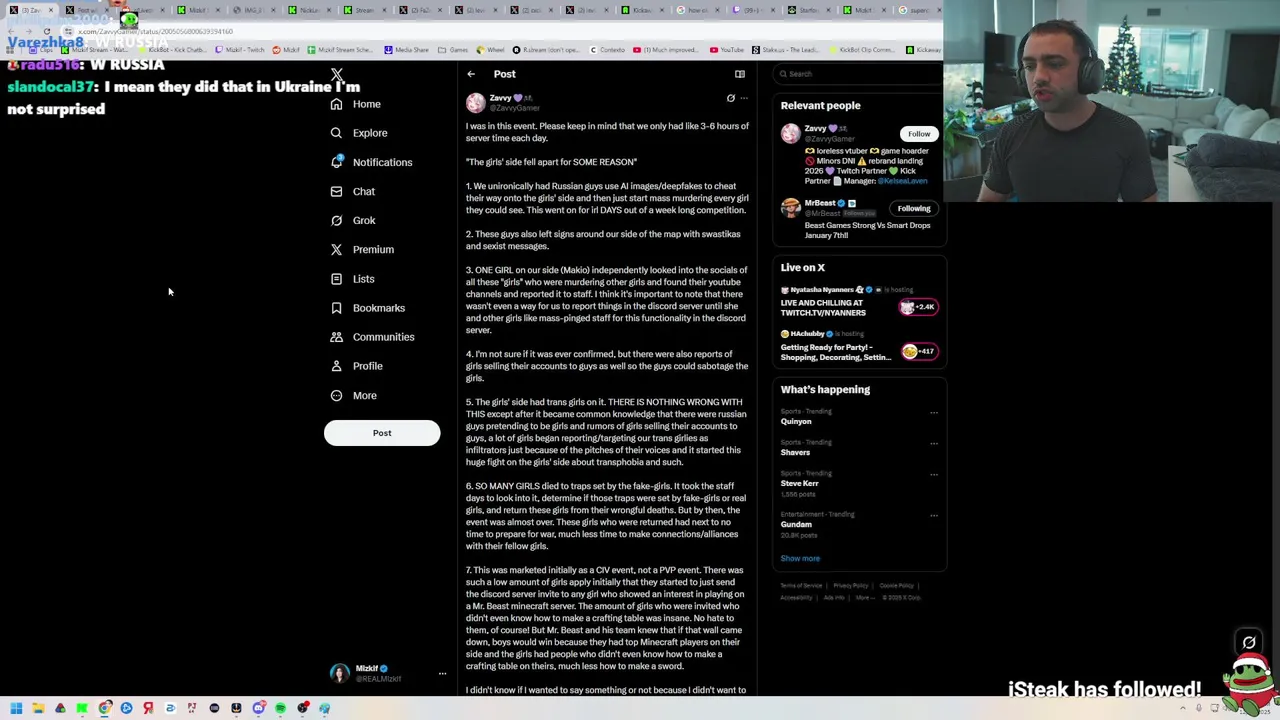Open Spotify from the taskbar
Screen dimensions: 1280x720
[x=280, y=709]
